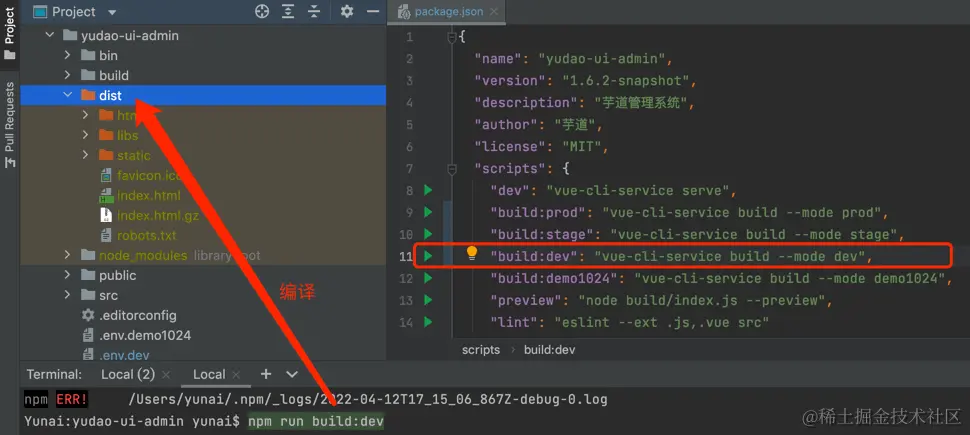Click line number 11 in gutter
This screenshot has width=970, height=435.
click(405, 256)
